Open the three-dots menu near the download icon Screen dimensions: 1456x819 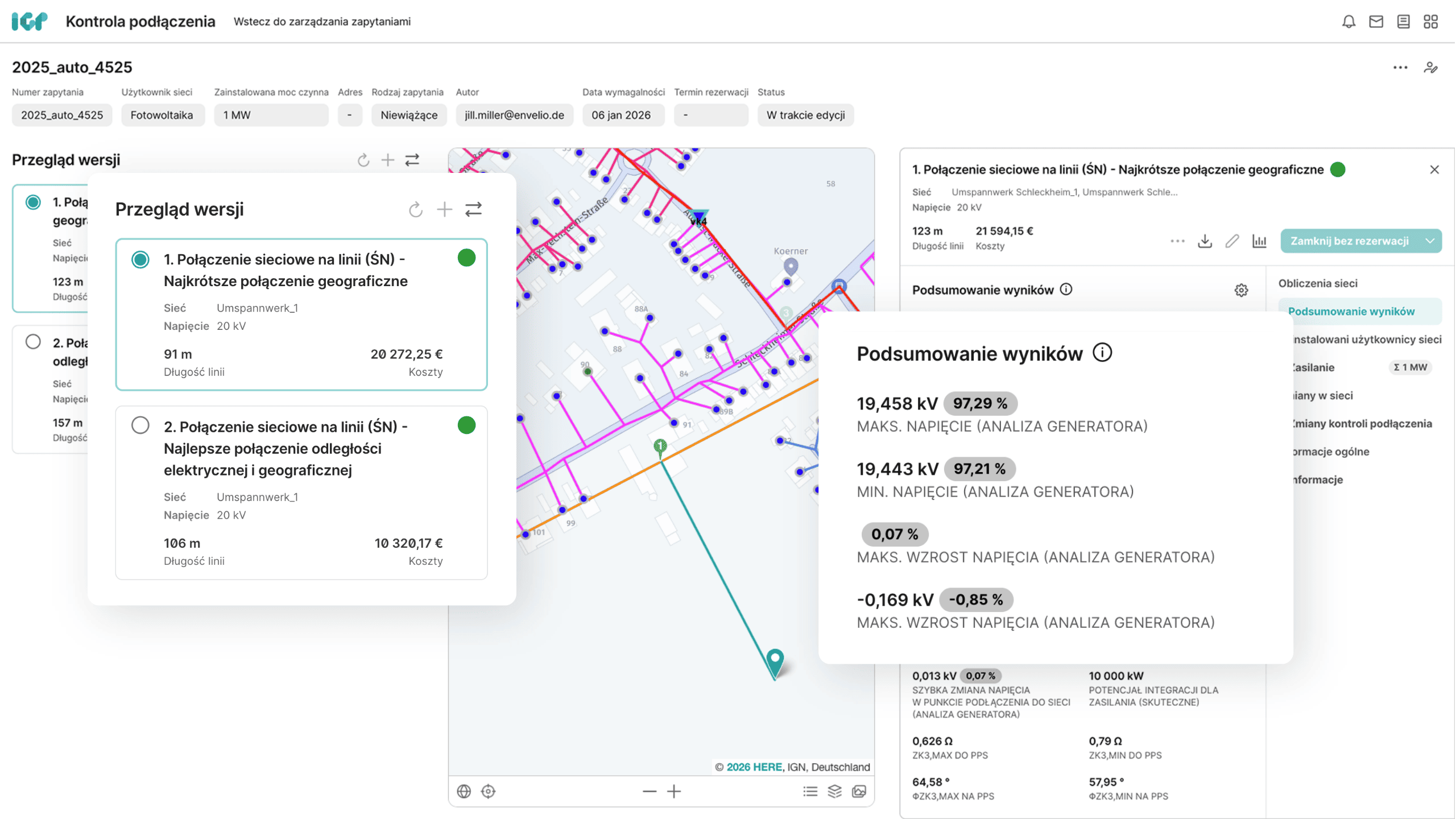[1177, 241]
